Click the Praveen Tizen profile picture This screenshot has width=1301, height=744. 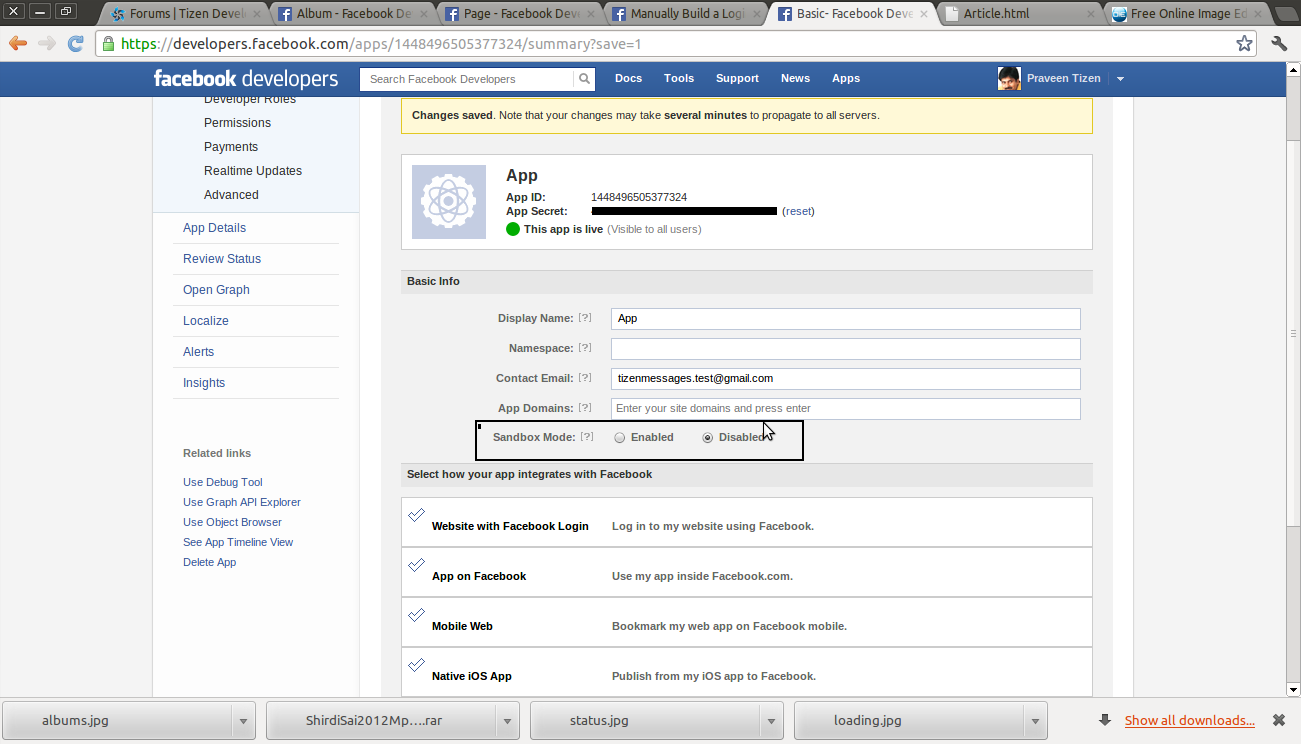point(1009,79)
